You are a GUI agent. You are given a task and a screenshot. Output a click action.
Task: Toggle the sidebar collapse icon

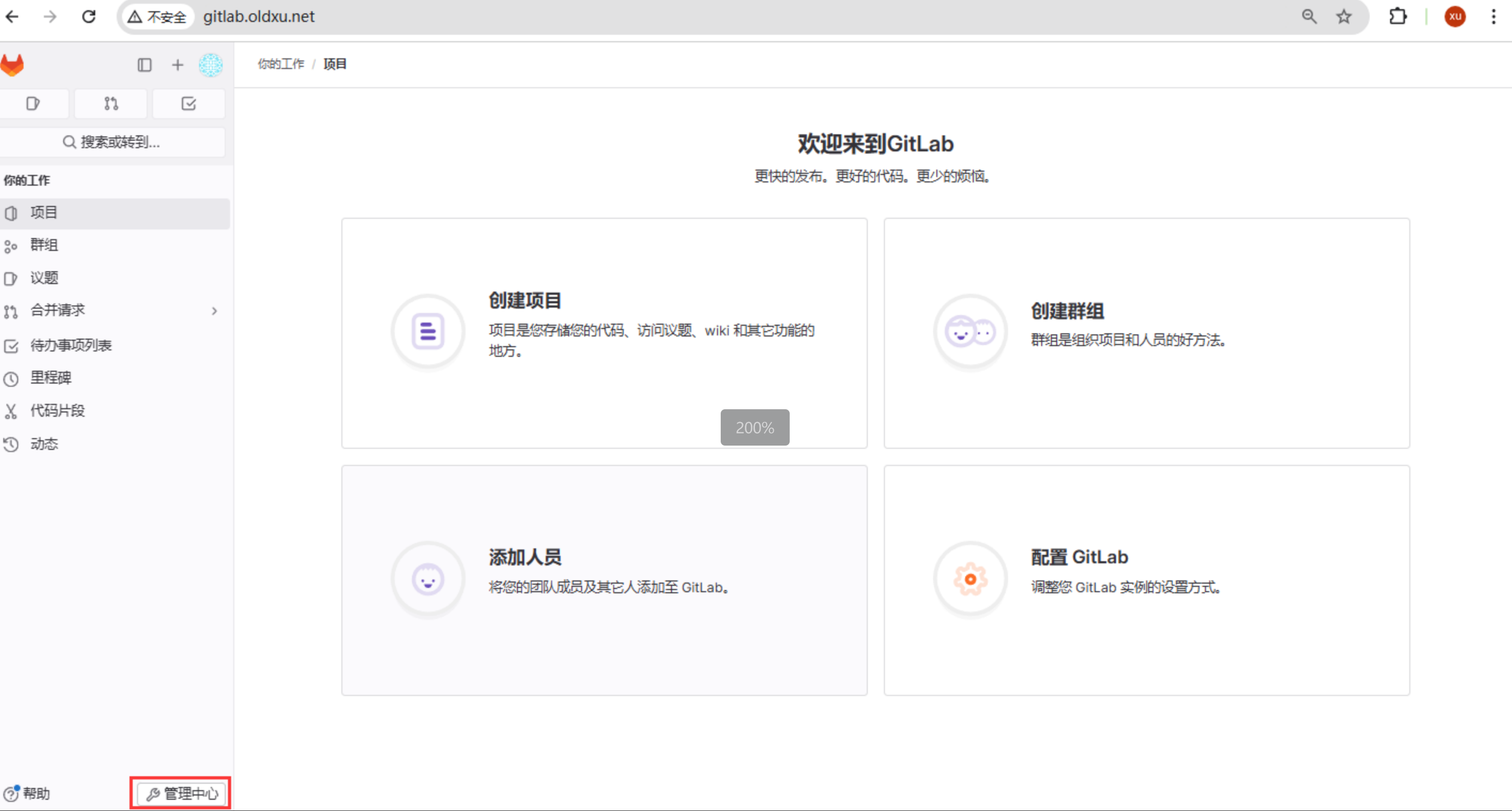[144, 65]
